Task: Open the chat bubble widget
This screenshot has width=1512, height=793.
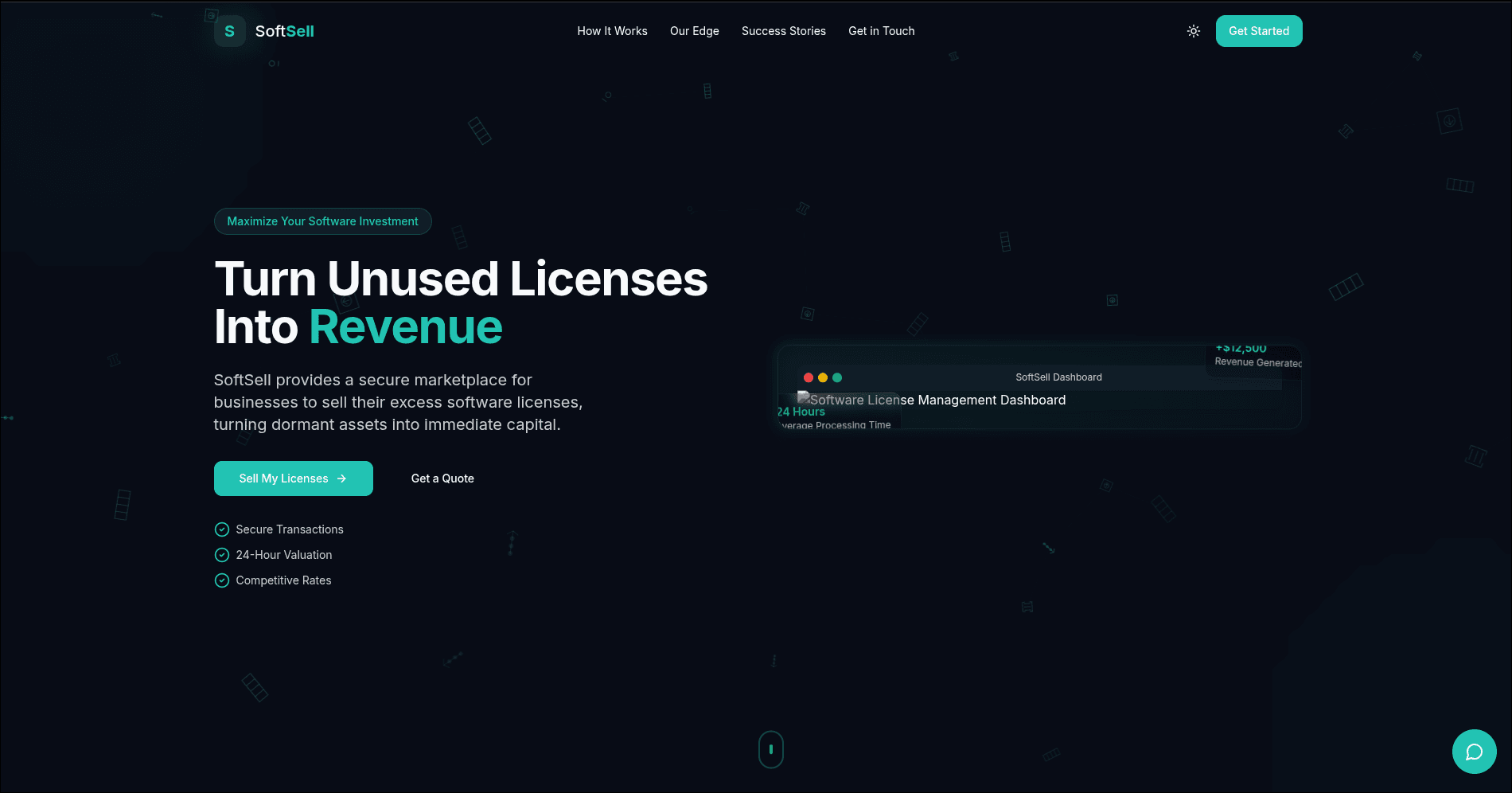Action: coord(1474,752)
